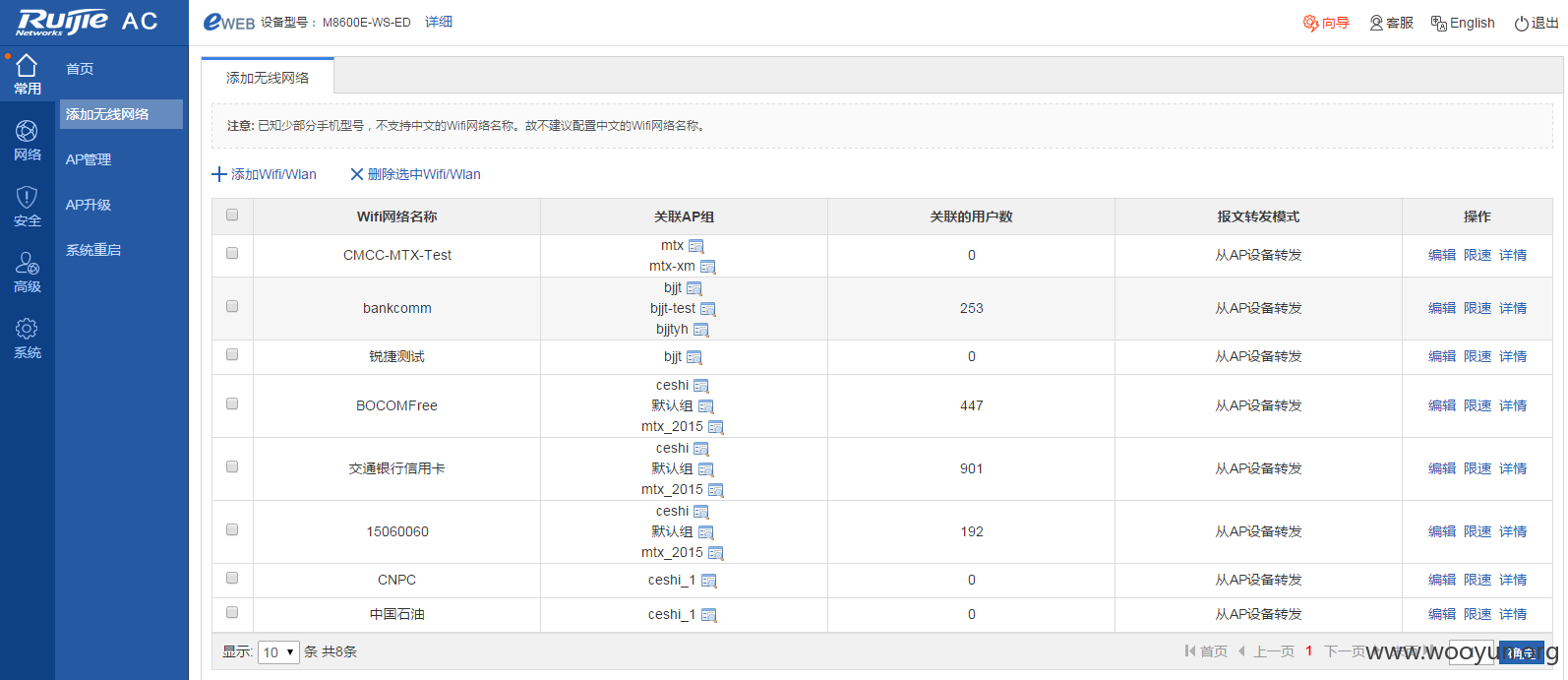Click the plus icon 添加Wifi/Wlan
Viewport: 1568px width, 680px height.
[x=219, y=174]
